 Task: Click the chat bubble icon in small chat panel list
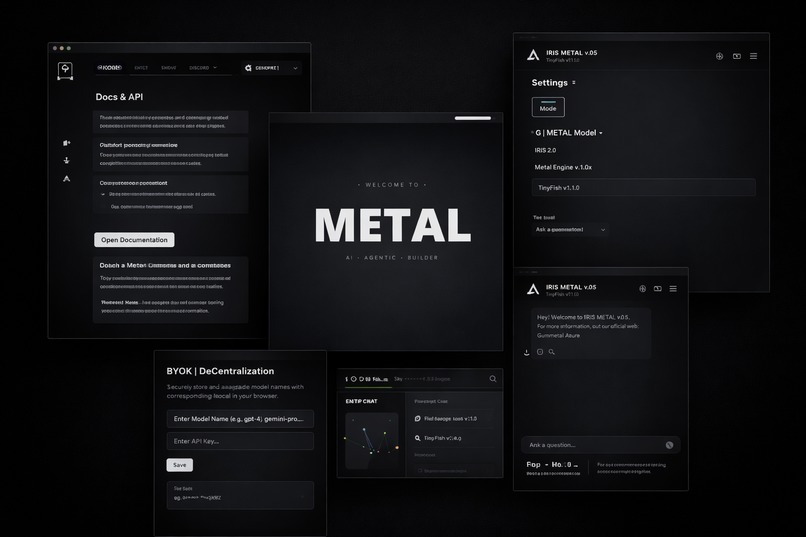417,419
